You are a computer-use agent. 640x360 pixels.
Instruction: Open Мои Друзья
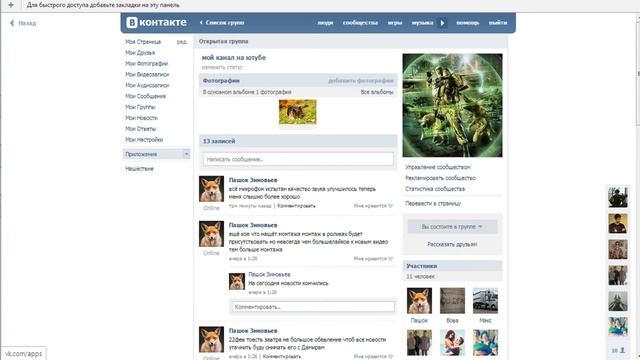point(140,53)
